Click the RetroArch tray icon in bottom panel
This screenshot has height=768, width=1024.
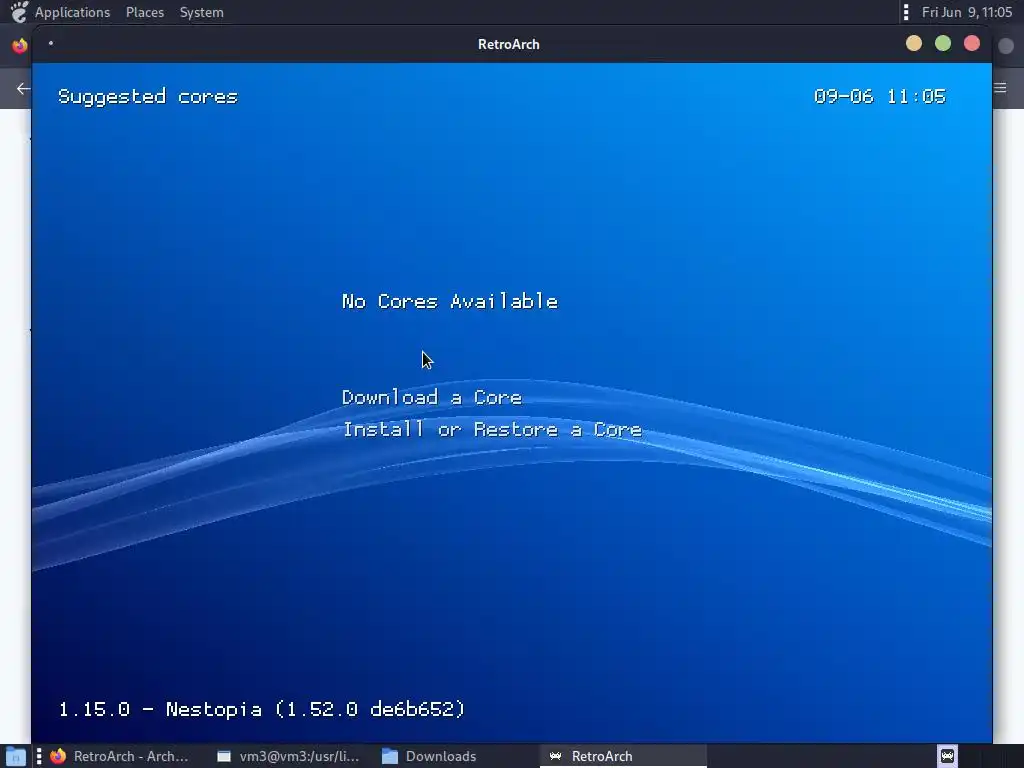[x=948, y=756]
